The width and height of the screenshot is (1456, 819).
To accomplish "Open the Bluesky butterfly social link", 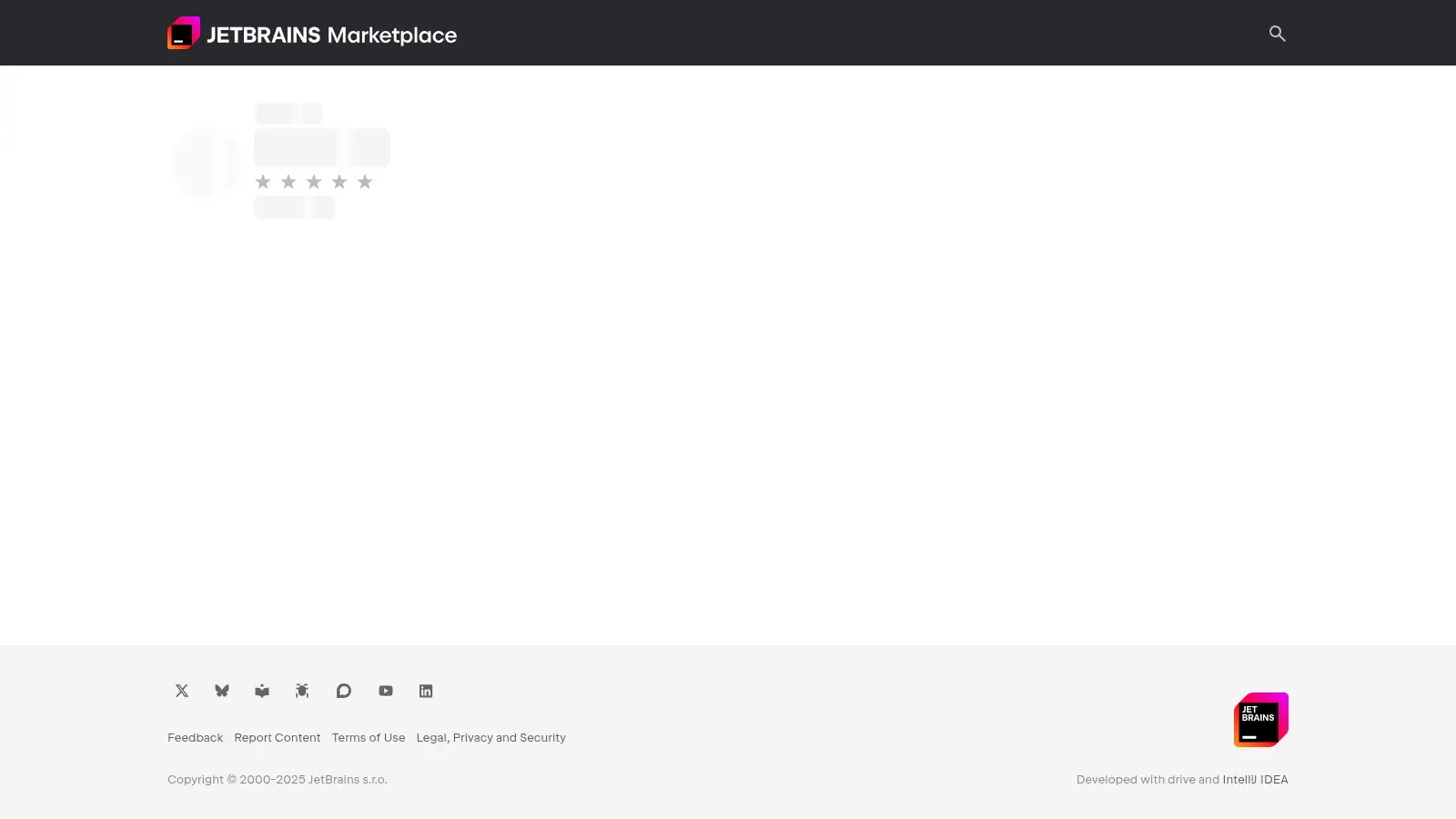I will [222, 691].
